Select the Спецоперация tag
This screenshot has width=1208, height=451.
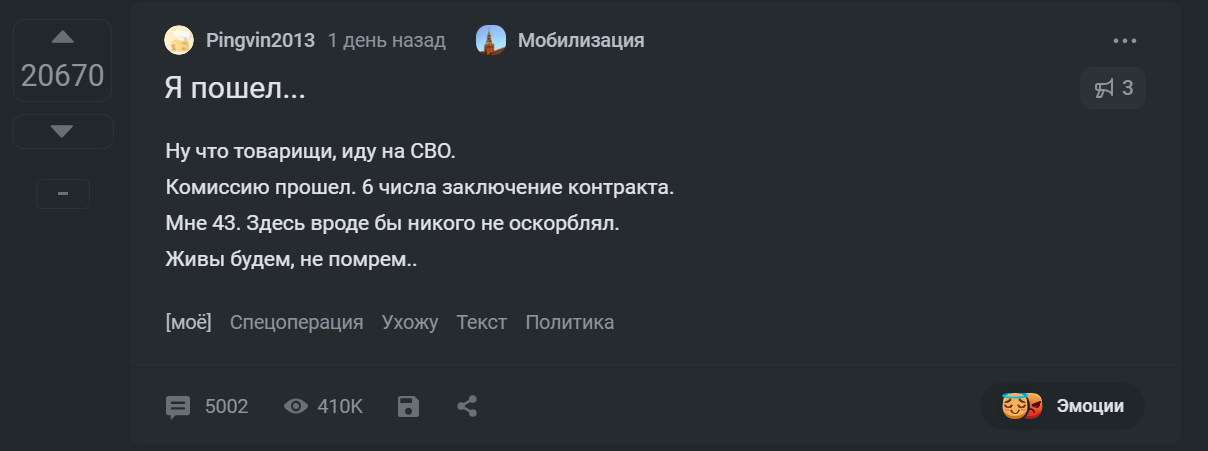coord(296,322)
